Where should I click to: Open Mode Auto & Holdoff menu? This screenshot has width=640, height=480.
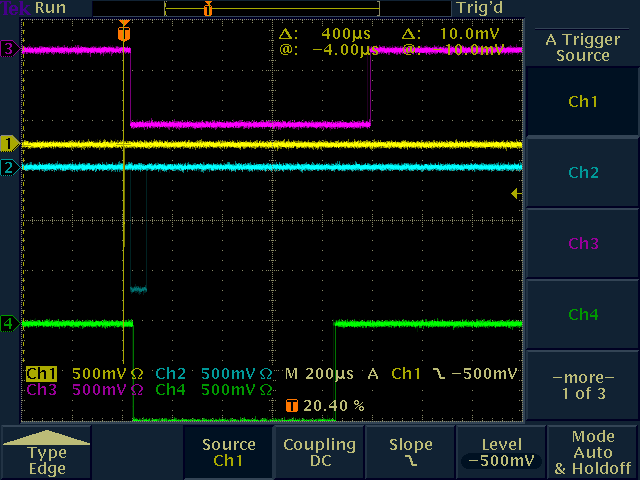pyautogui.click(x=593, y=452)
